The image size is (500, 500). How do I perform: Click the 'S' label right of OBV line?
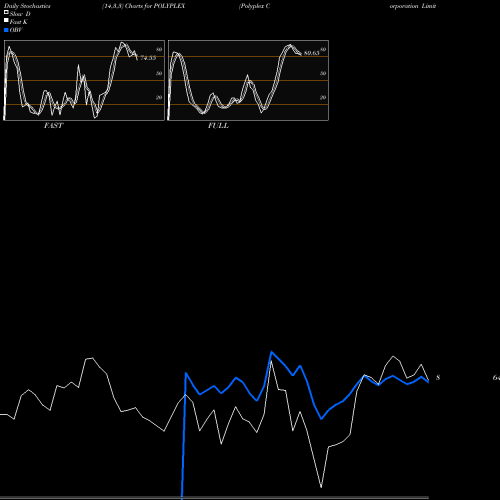pyautogui.click(x=438, y=378)
